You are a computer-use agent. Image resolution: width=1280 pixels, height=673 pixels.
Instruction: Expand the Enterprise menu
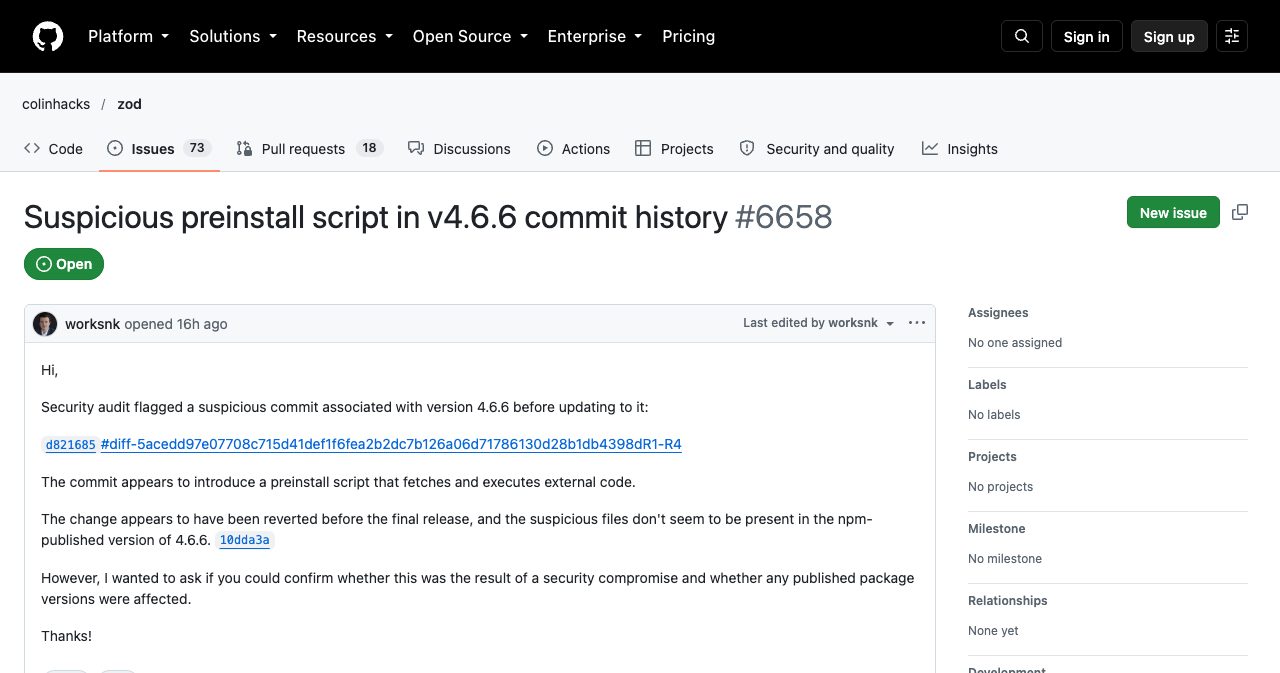tap(594, 36)
